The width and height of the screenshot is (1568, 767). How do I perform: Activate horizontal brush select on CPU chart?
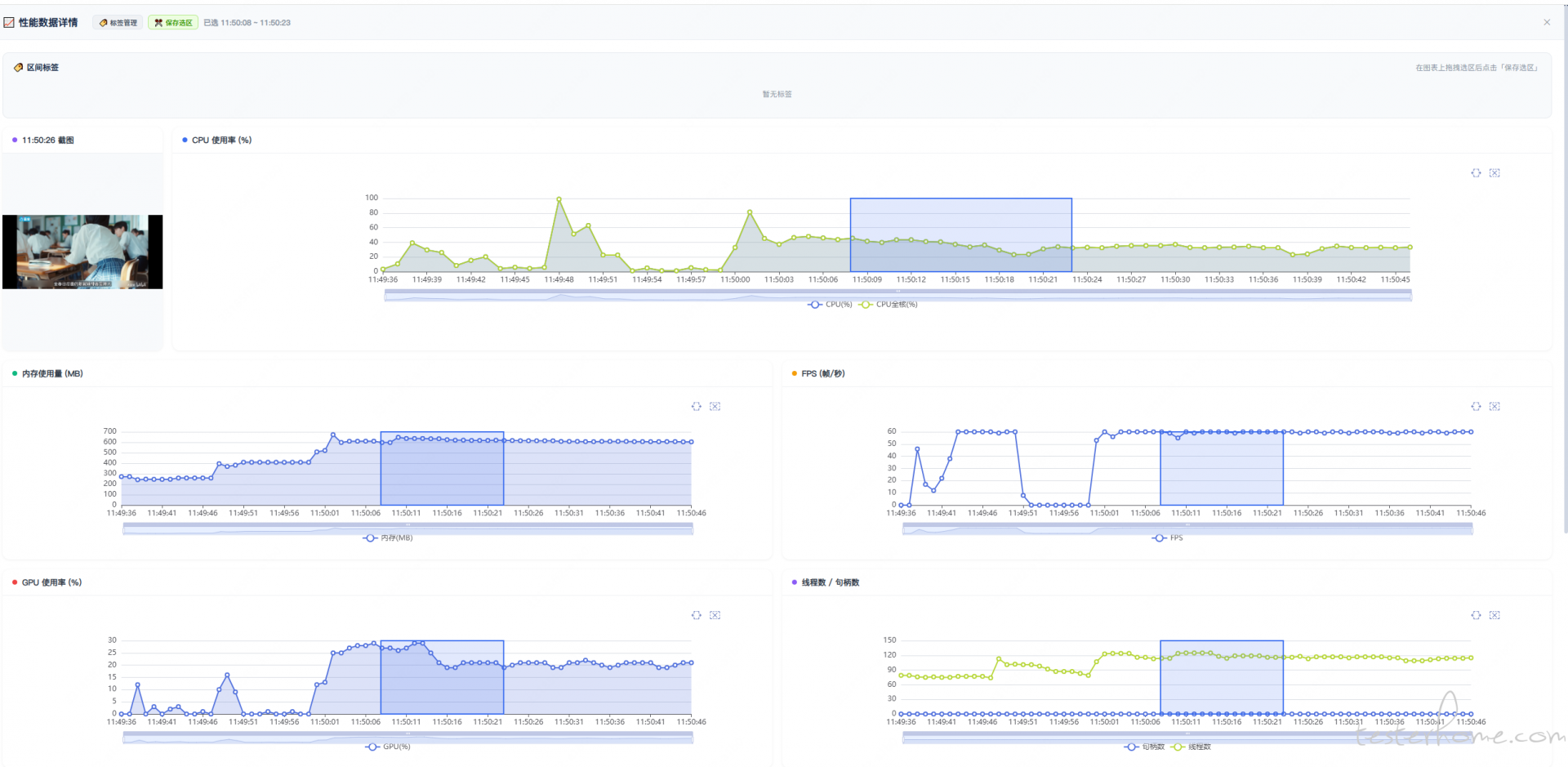pyautogui.click(x=1476, y=173)
